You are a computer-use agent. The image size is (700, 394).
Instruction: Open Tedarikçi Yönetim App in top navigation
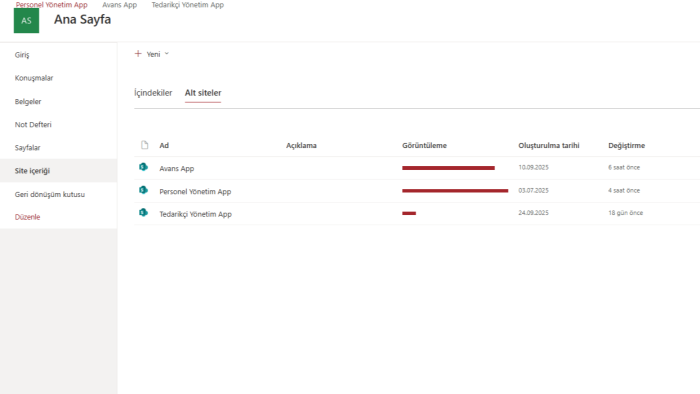click(188, 5)
